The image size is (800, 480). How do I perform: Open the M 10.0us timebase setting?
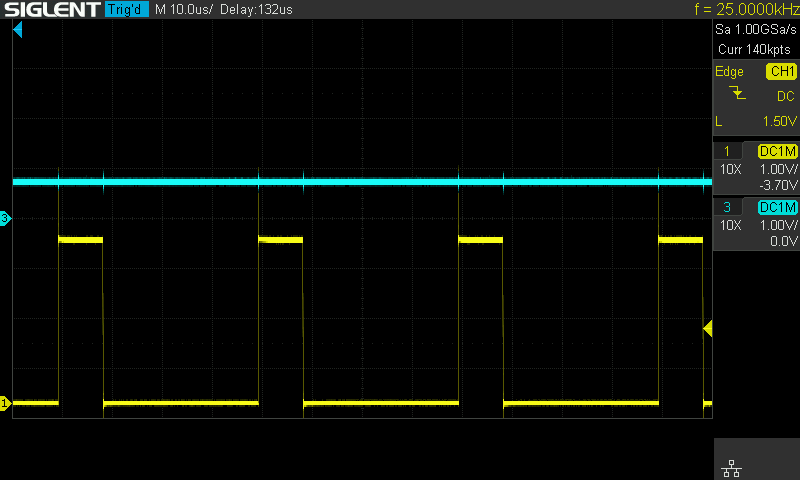pyautogui.click(x=183, y=10)
